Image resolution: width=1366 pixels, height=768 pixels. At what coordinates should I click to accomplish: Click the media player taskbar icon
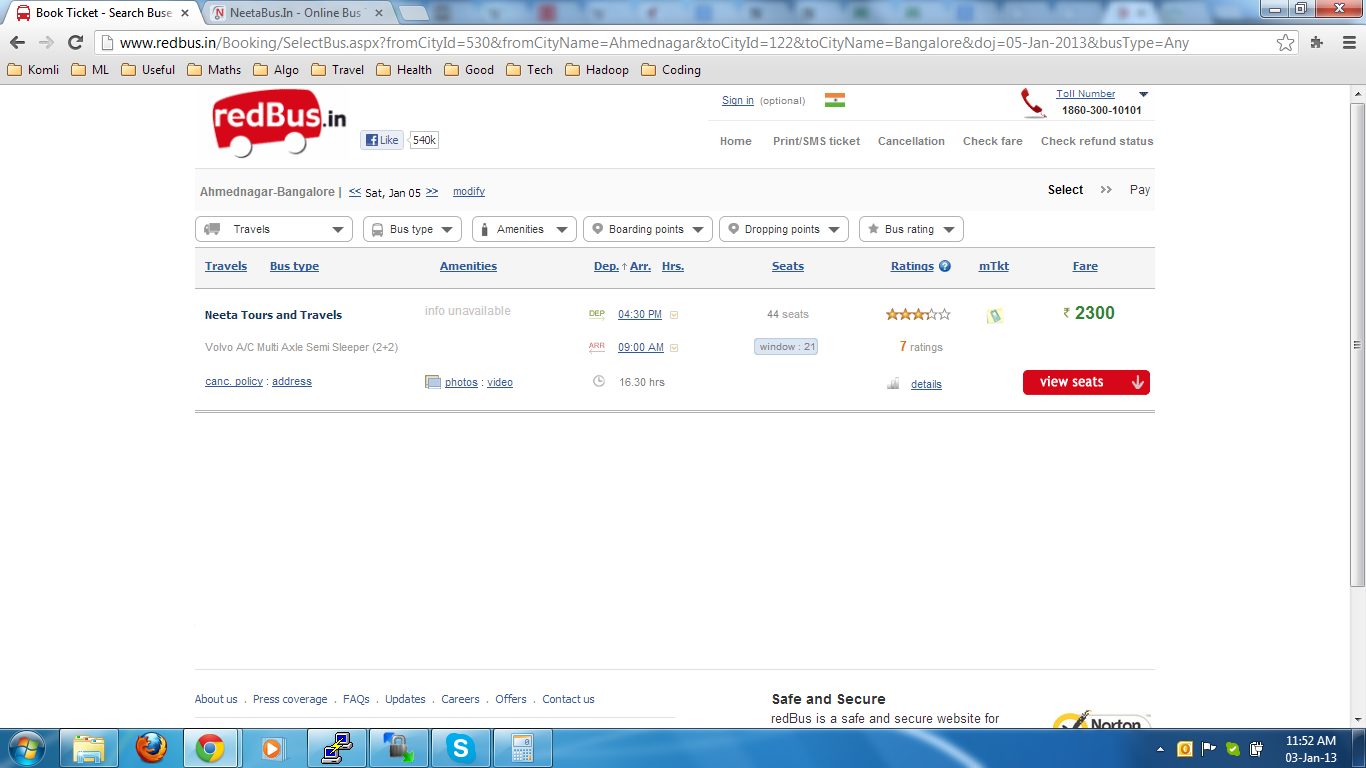pos(271,748)
